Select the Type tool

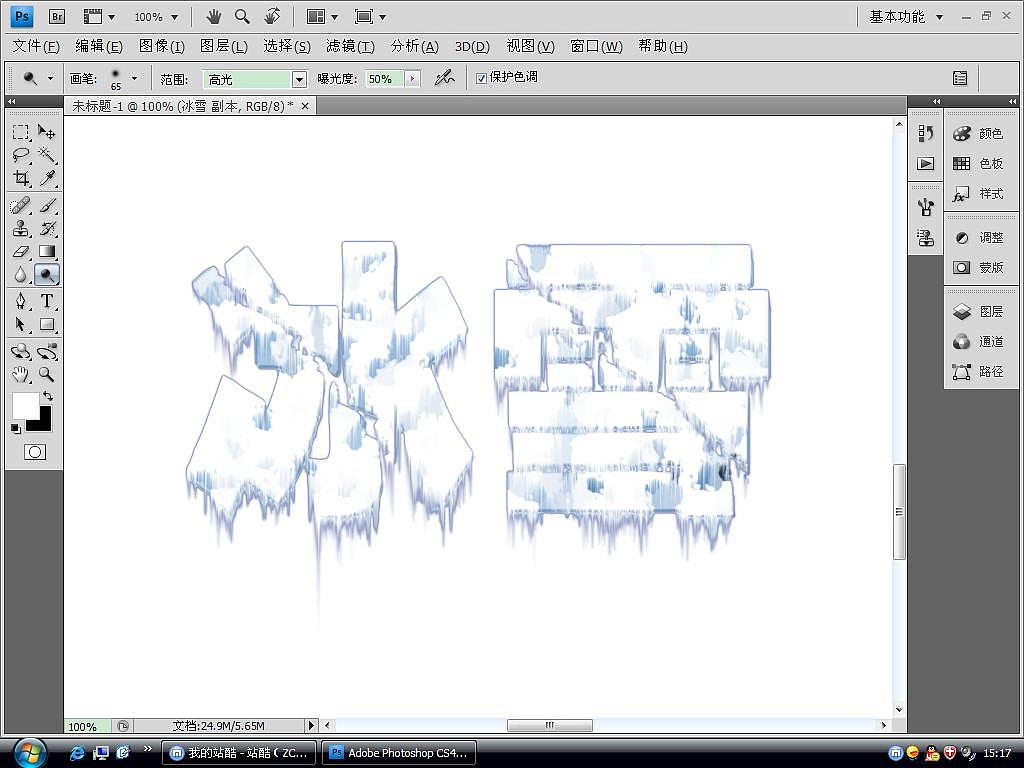(46, 301)
